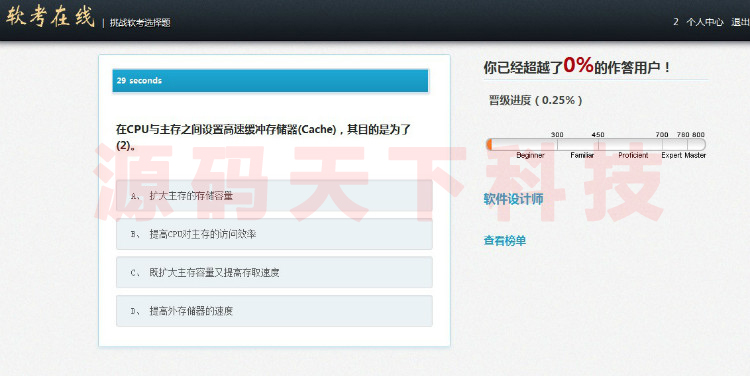Select answer C 既扩大主存容量又提高存取速度

pyautogui.click(x=274, y=272)
